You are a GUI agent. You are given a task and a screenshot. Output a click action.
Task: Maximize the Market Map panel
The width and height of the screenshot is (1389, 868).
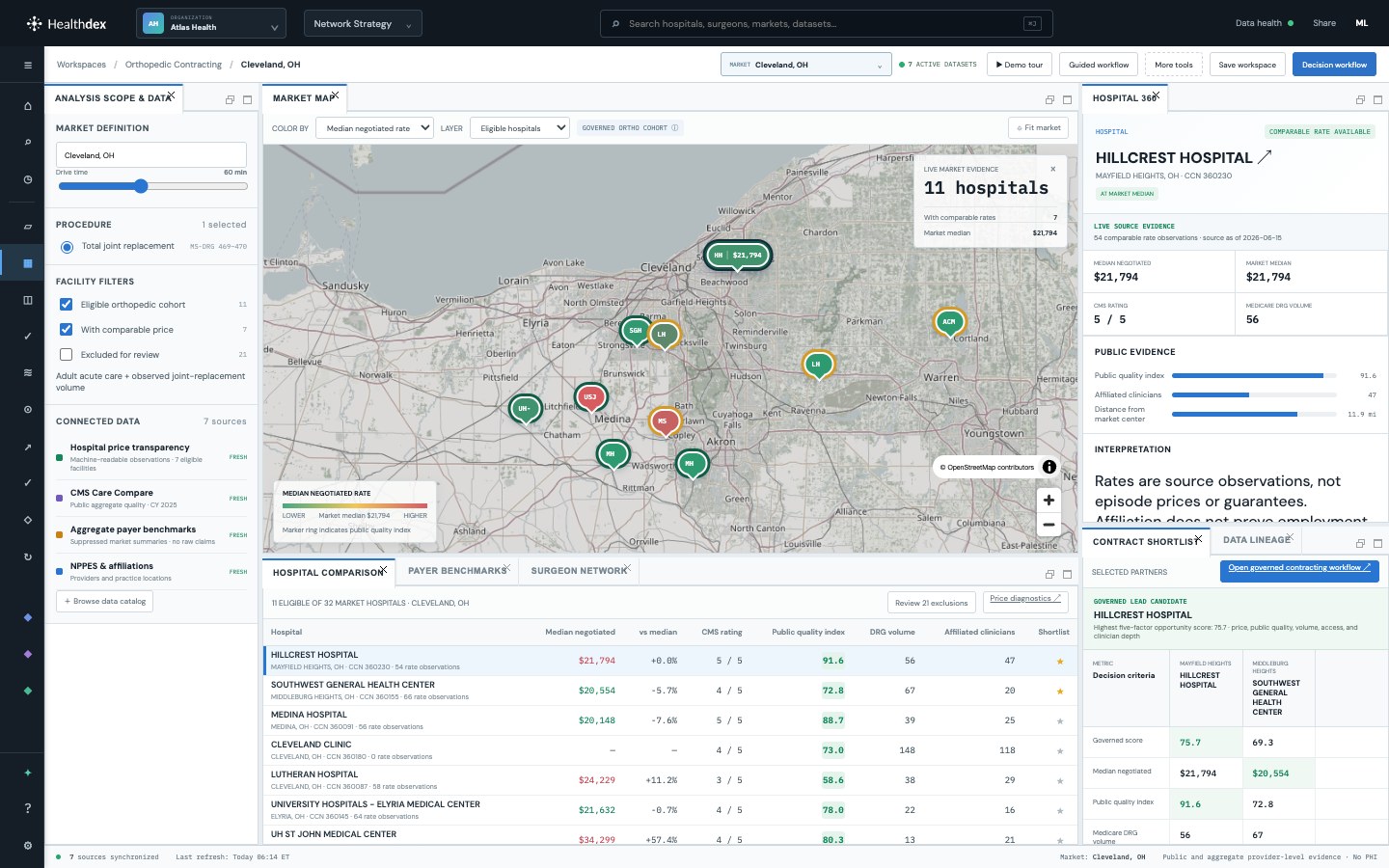(1068, 99)
